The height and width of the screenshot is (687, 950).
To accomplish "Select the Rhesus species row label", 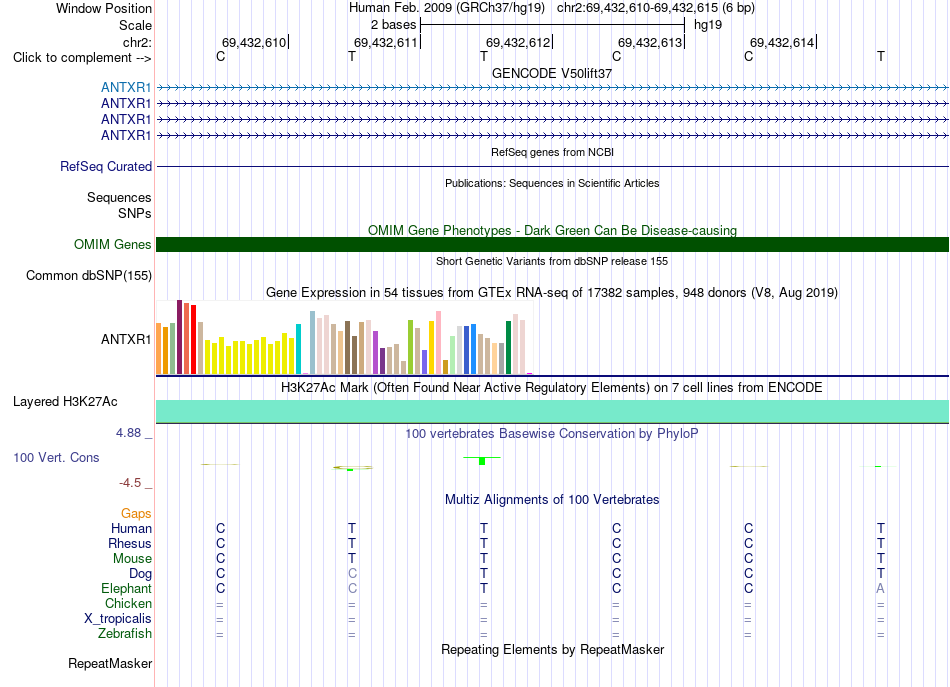I will (x=130, y=543).
